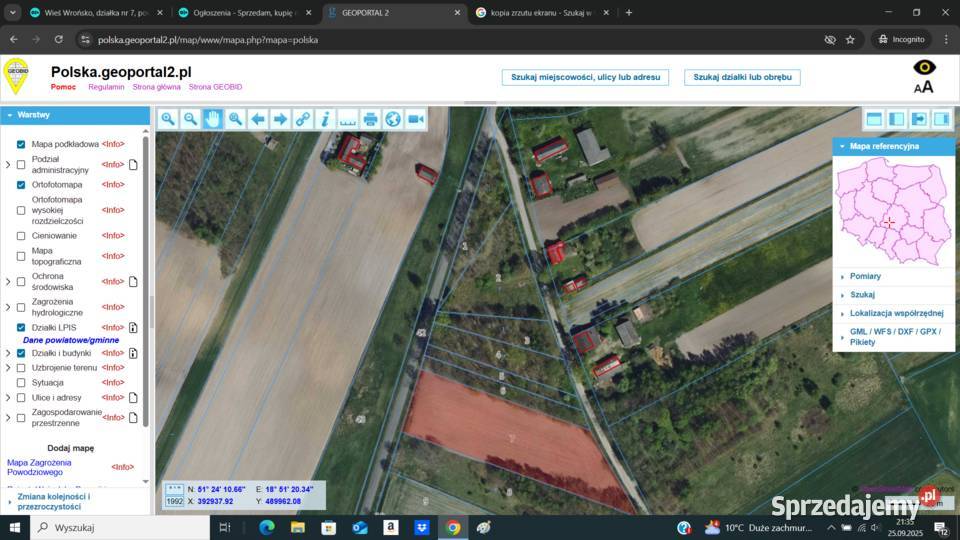Activate the info 'i' identify tool
The image size is (960, 540).
click(325, 119)
